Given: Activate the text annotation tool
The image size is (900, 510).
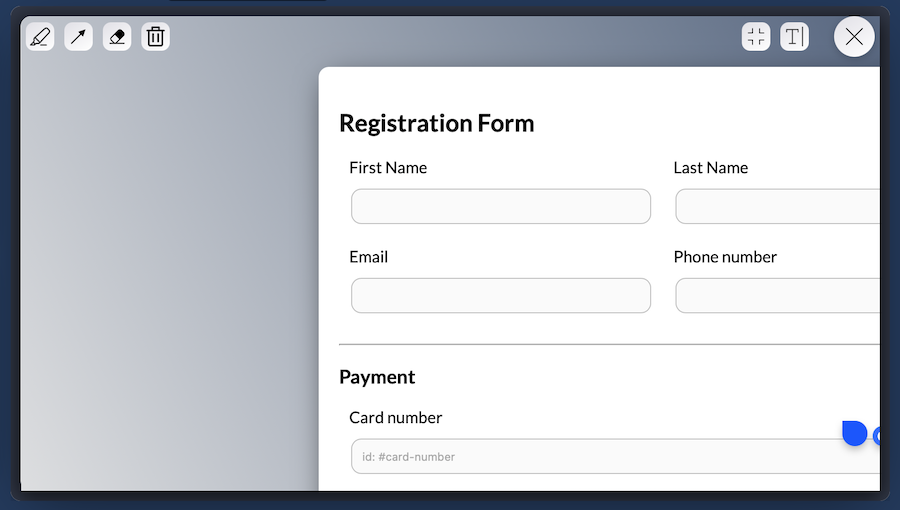Looking at the screenshot, I should (x=794, y=37).
